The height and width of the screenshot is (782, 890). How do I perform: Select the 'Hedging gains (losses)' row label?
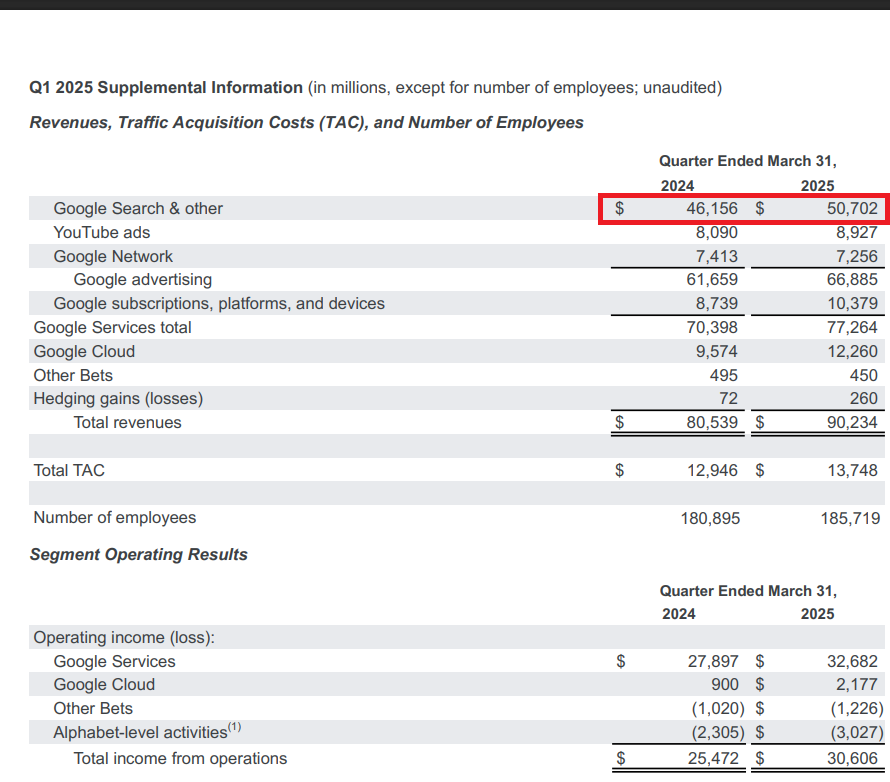[x=118, y=398]
